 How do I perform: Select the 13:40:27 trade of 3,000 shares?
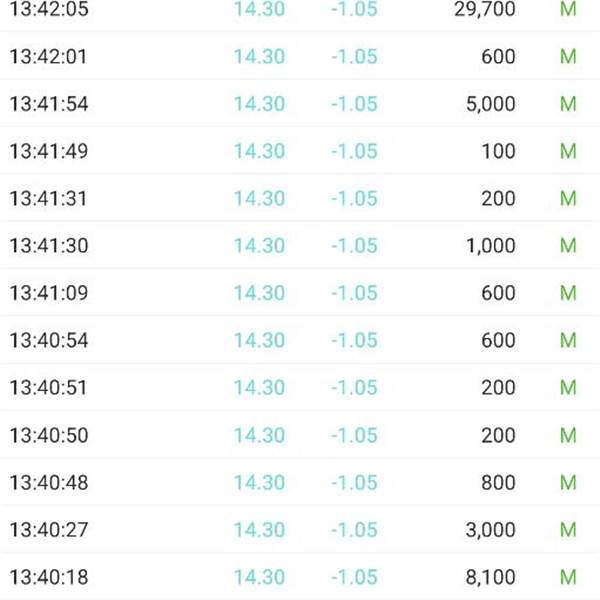tap(300, 530)
